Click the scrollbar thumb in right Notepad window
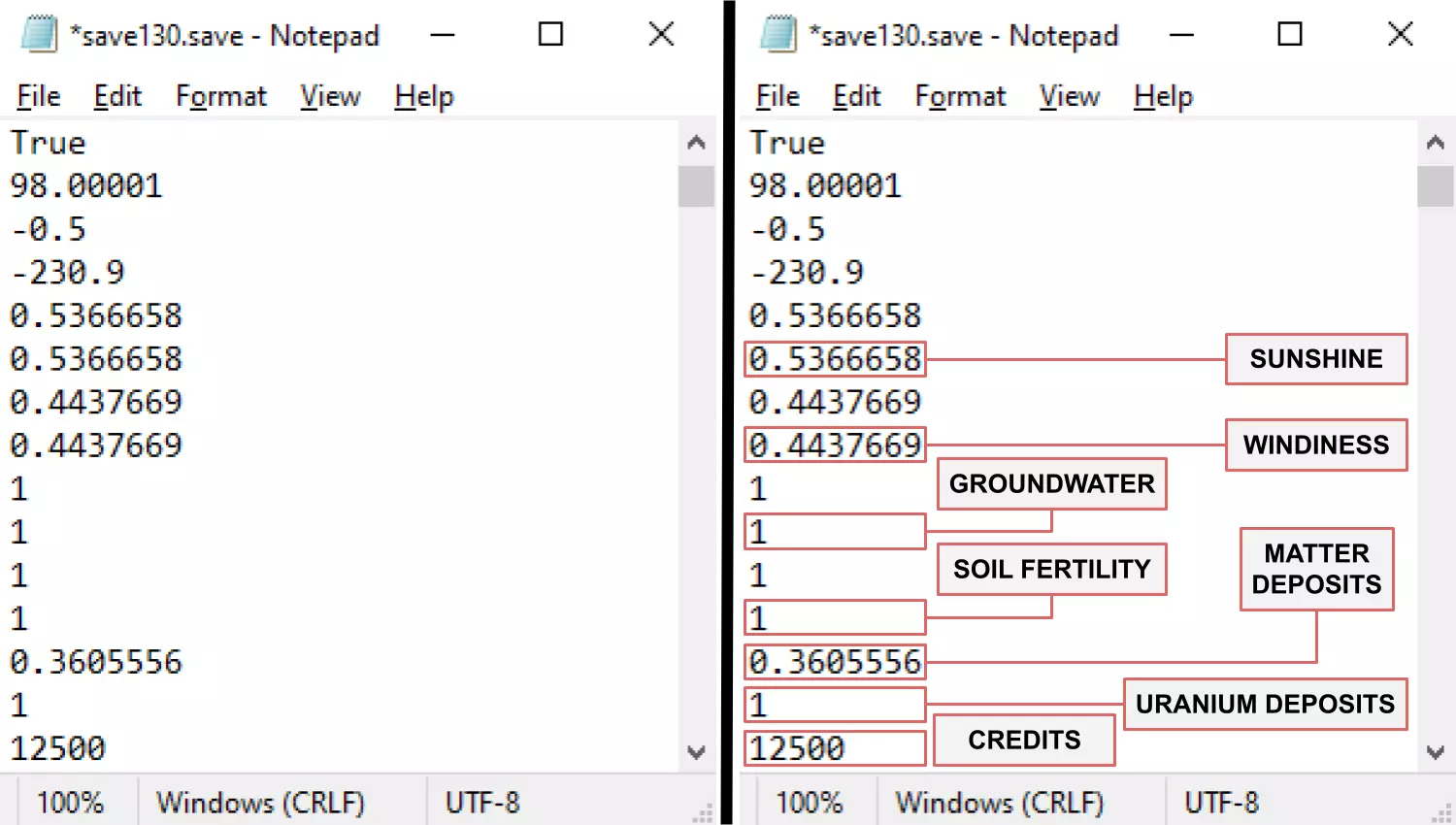This screenshot has width=1456, height=825. click(1436, 186)
